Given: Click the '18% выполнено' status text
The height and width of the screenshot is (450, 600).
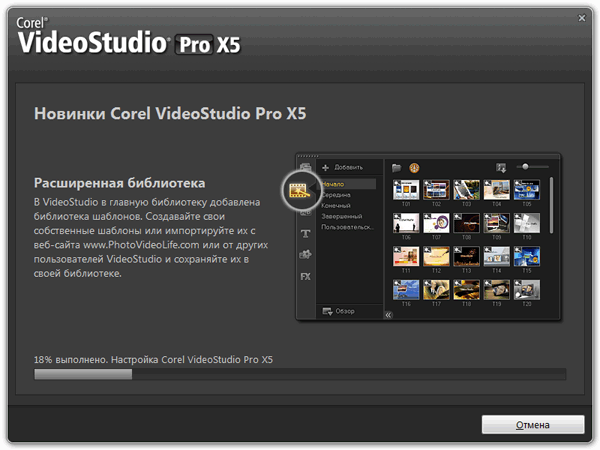Looking at the screenshot, I should 71,360.
